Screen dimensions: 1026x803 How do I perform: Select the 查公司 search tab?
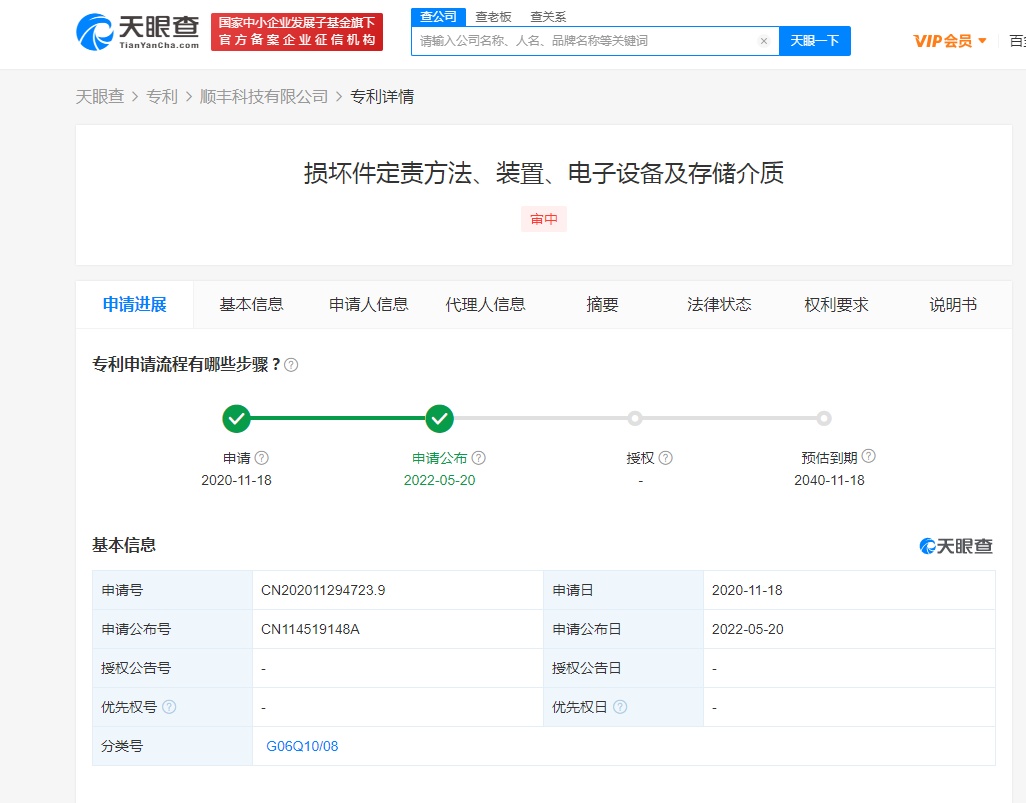(x=438, y=16)
